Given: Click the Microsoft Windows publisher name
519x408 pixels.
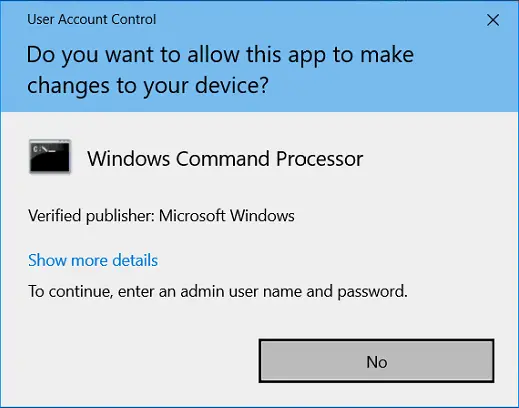Looking at the screenshot, I should pyautogui.click(x=227, y=215).
